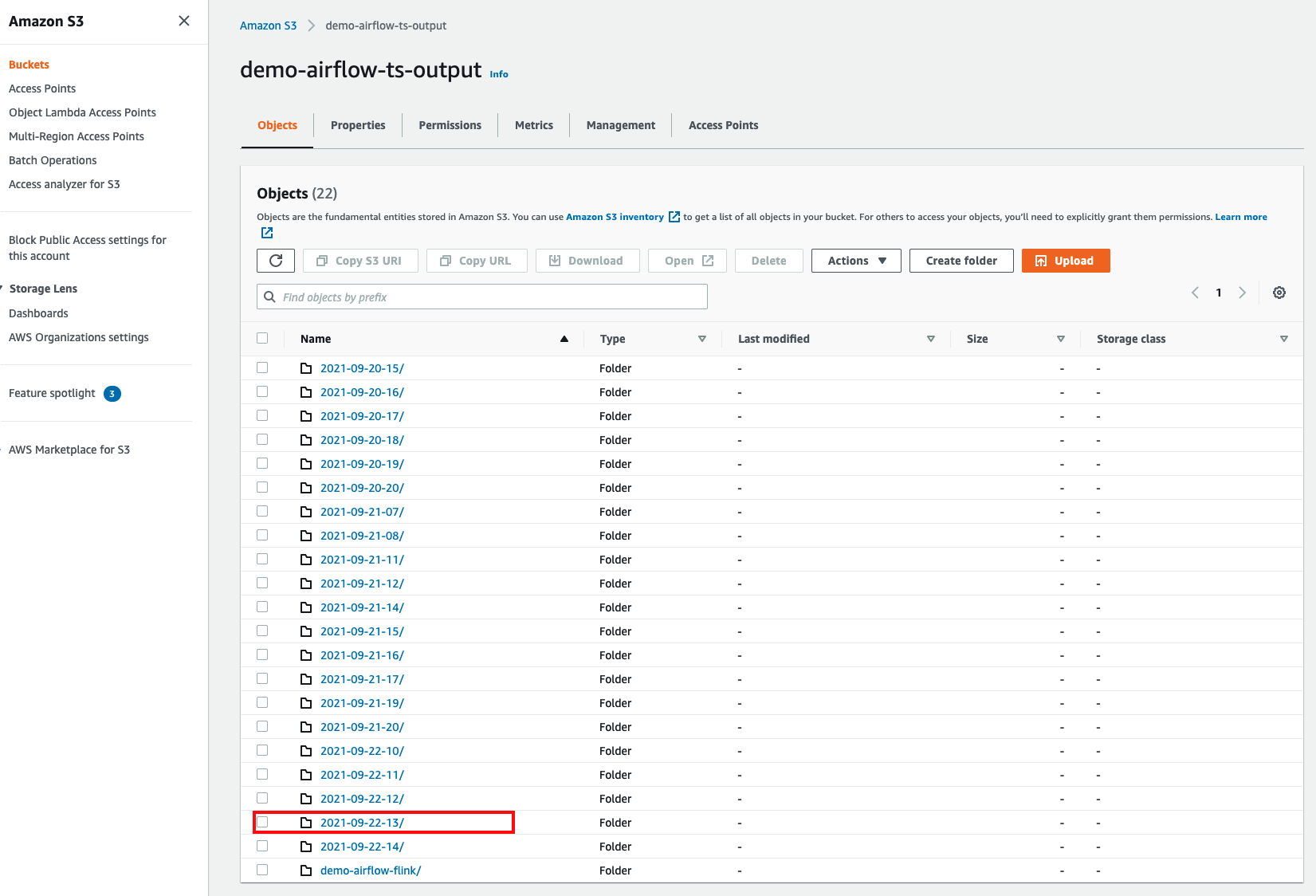Go to previous page arrow

(x=1195, y=293)
